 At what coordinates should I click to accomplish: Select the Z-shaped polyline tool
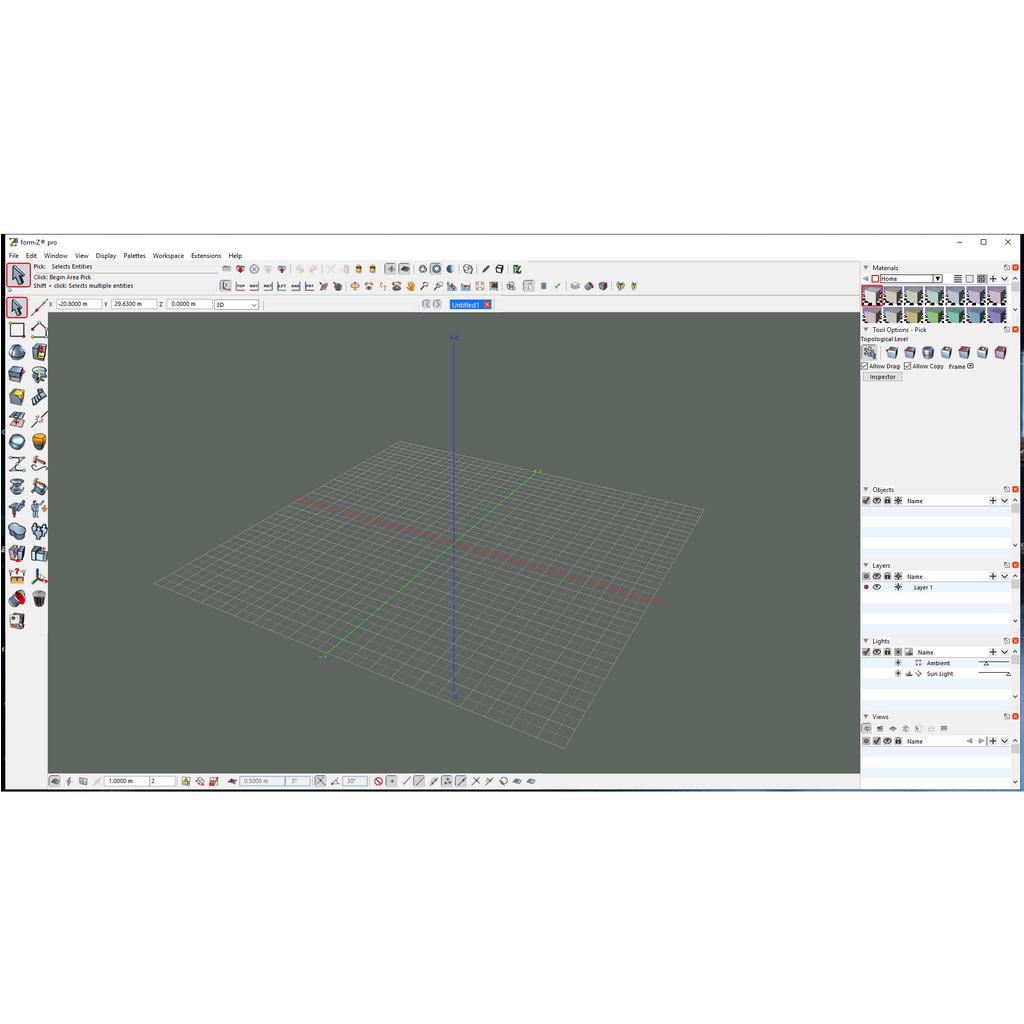(x=17, y=464)
